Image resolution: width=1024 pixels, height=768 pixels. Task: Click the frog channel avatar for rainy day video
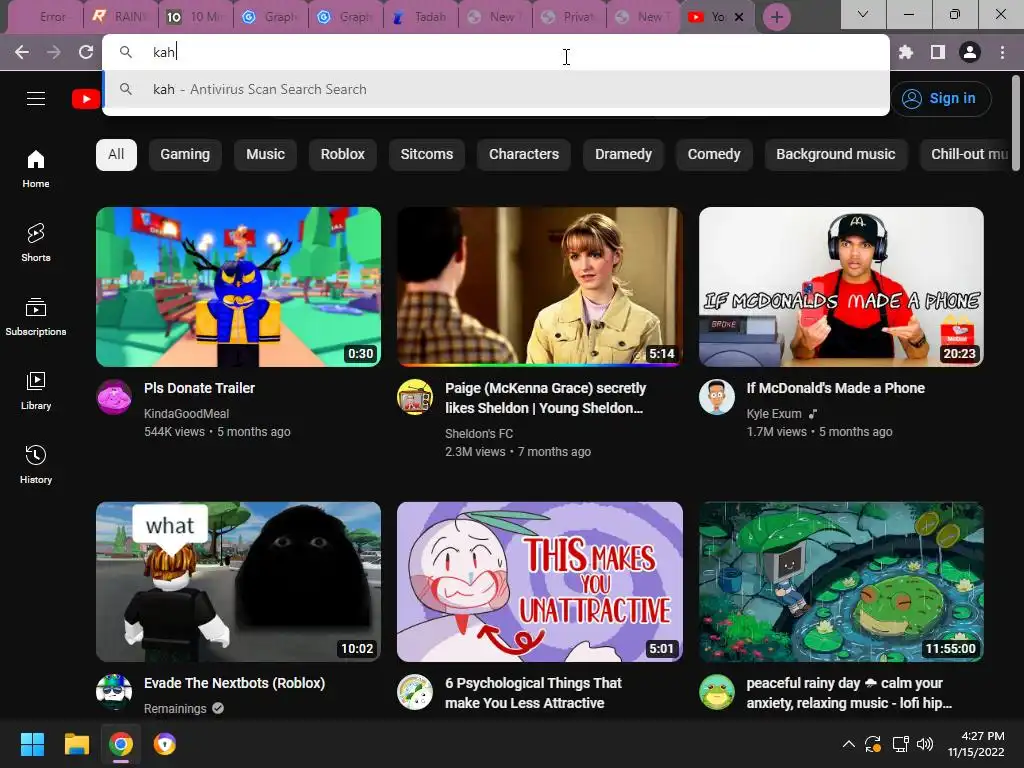pyautogui.click(x=717, y=692)
